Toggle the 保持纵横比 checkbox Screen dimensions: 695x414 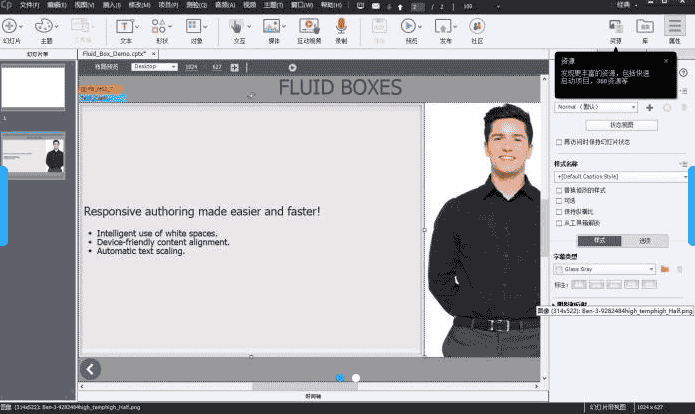[x=559, y=211]
